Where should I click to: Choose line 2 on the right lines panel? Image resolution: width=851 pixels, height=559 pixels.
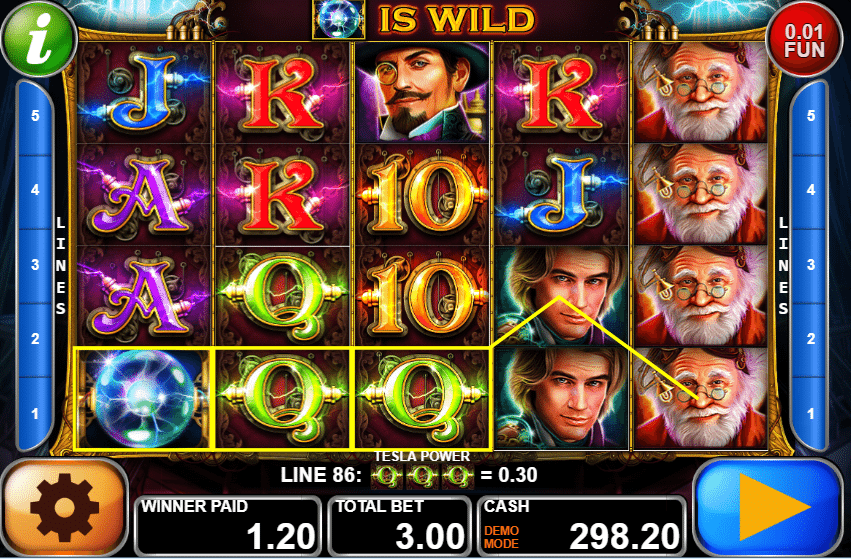811,339
